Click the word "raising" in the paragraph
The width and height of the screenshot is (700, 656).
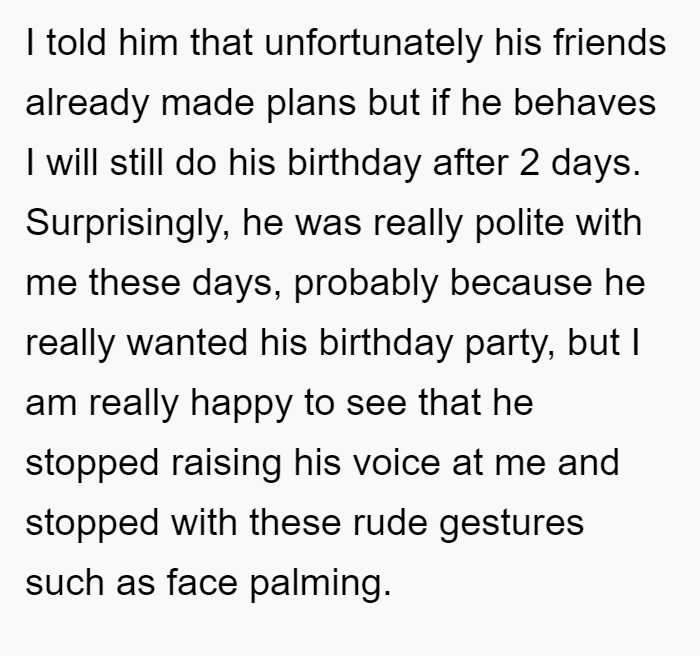coord(226,464)
